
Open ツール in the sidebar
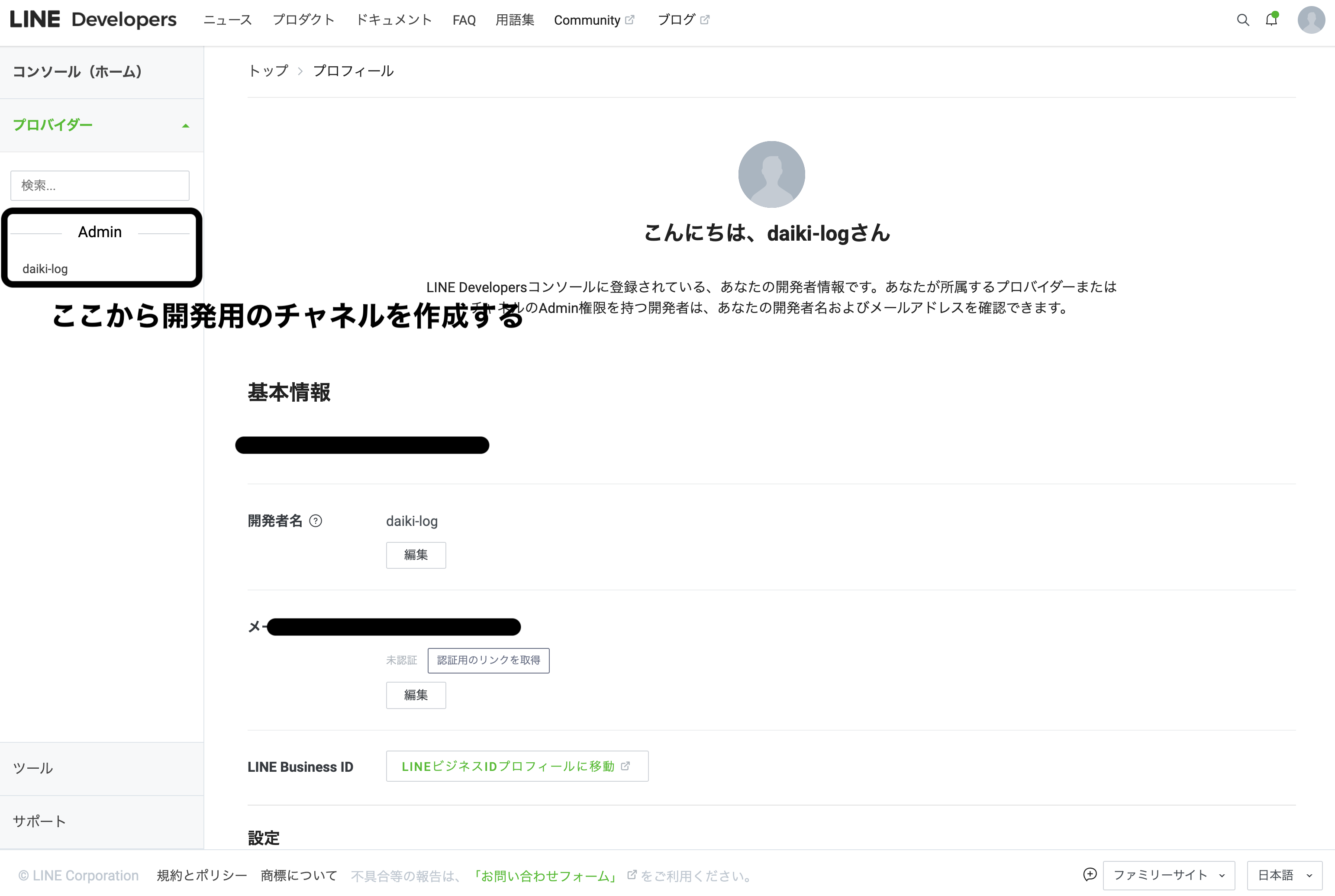tap(102, 769)
